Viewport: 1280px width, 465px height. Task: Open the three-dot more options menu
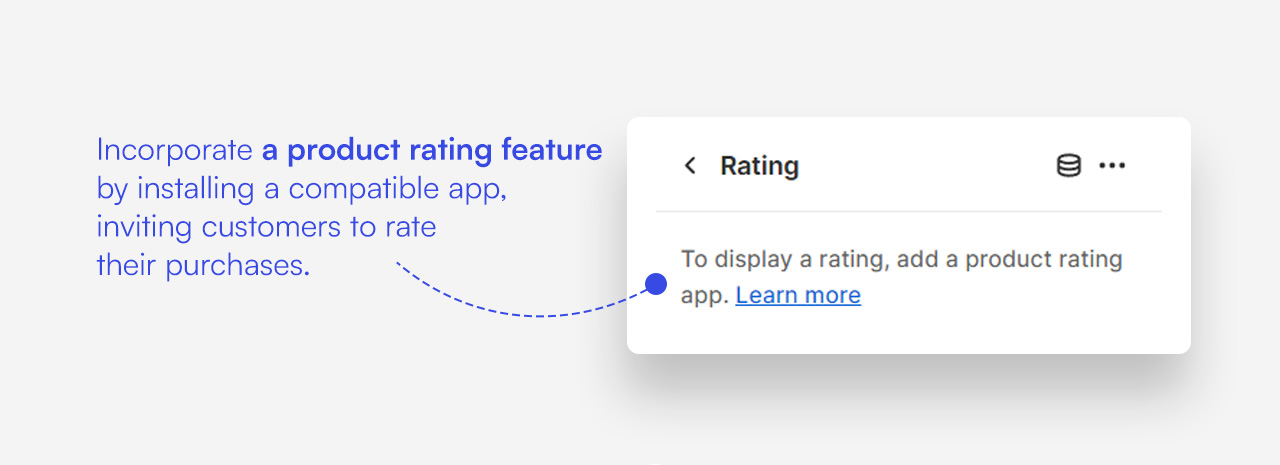pyautogui.click(x=1112, y=166)
